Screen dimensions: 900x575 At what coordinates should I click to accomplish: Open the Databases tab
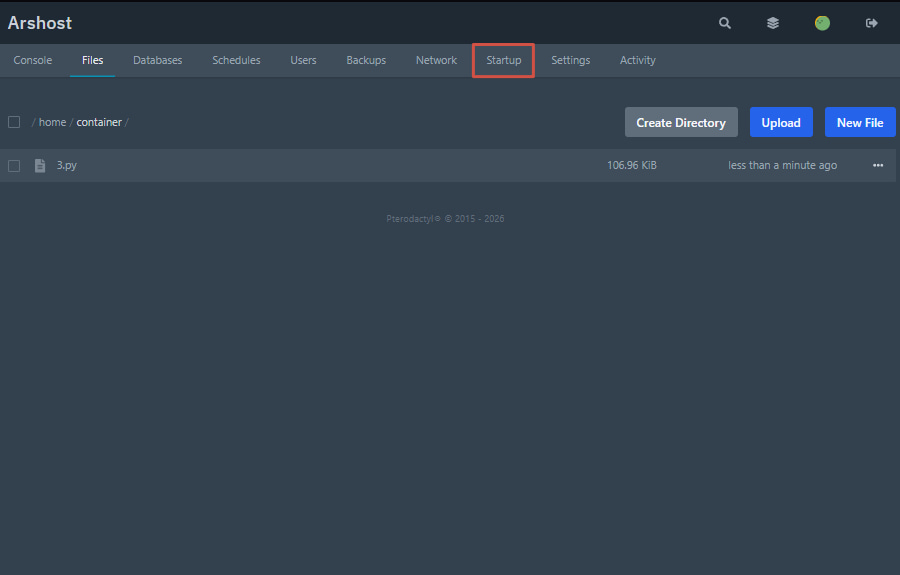pos(157,60)
